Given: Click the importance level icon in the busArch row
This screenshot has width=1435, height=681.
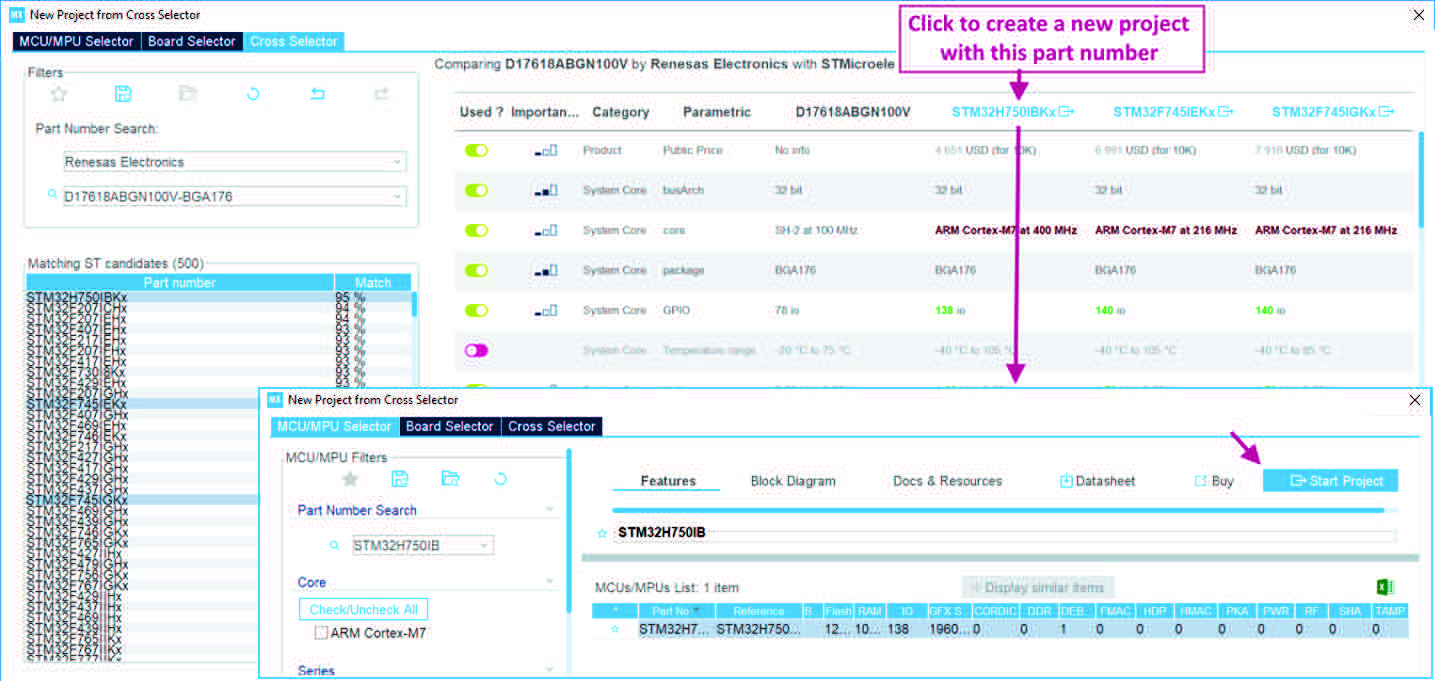Looking at the screenshot, I should click(545, 190).
